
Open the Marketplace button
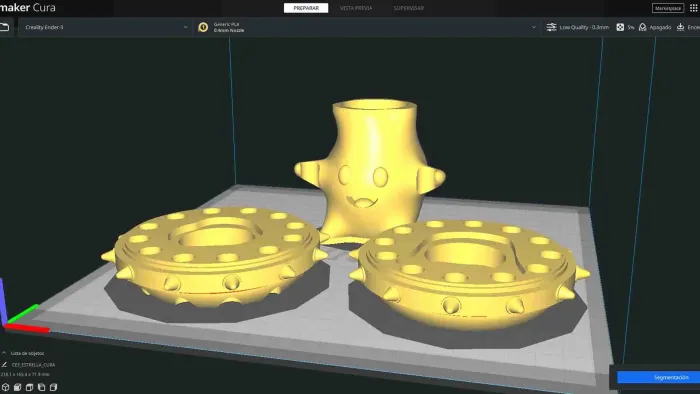pyautogui.click(x=668, y=8)
